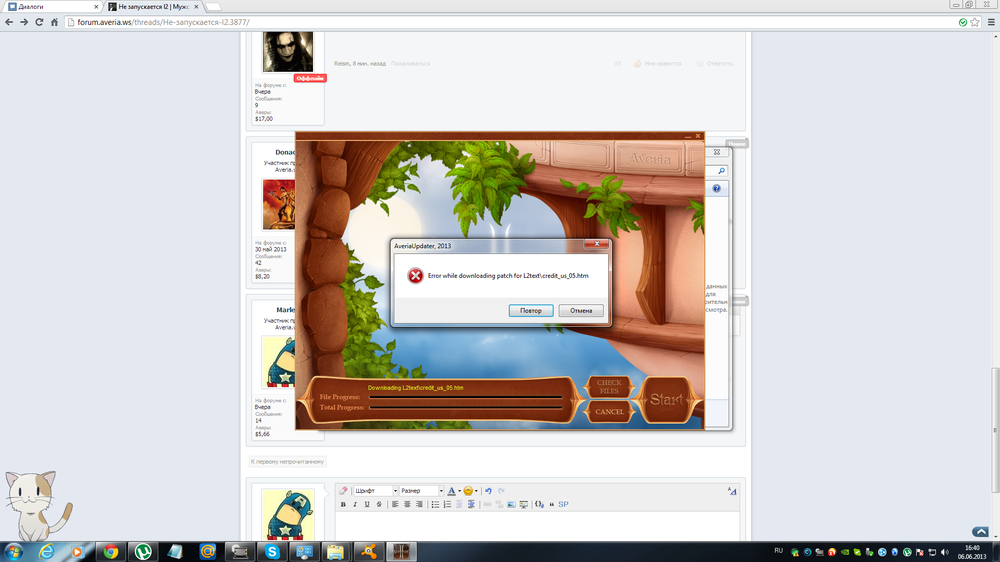Open uTorrent from the taskbar
1000x562 pixels.
coord(143,552)
